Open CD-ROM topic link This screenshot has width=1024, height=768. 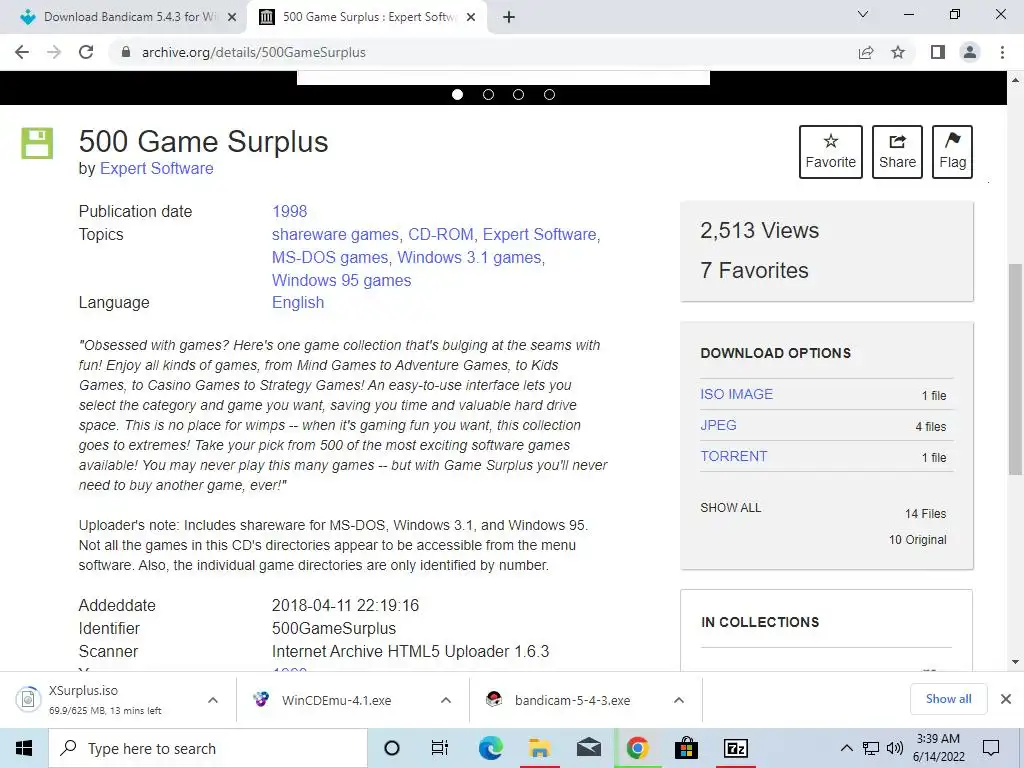[x=441, y=234]
